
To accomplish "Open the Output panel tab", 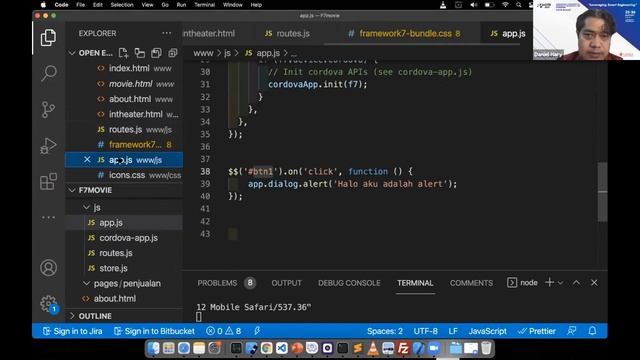I will pos(287,283).
